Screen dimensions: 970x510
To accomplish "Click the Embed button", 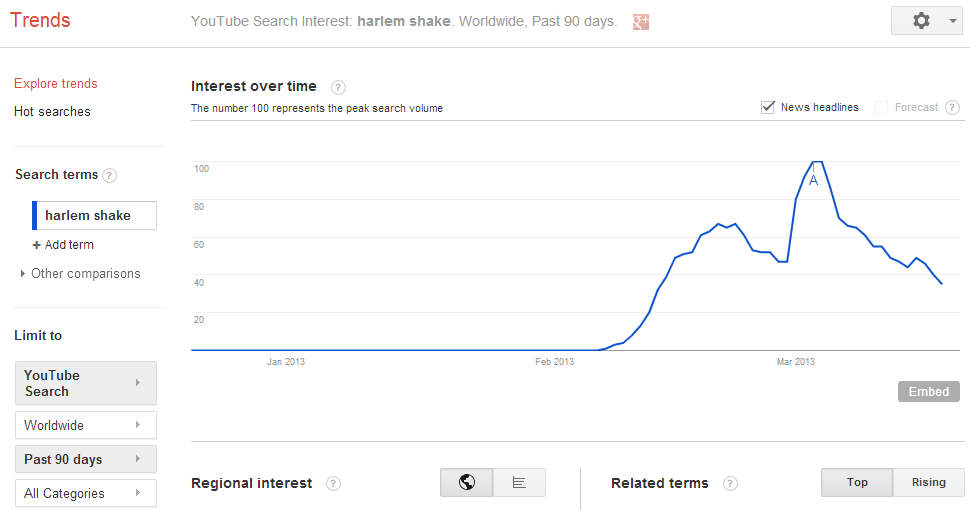I will [929, 392].
